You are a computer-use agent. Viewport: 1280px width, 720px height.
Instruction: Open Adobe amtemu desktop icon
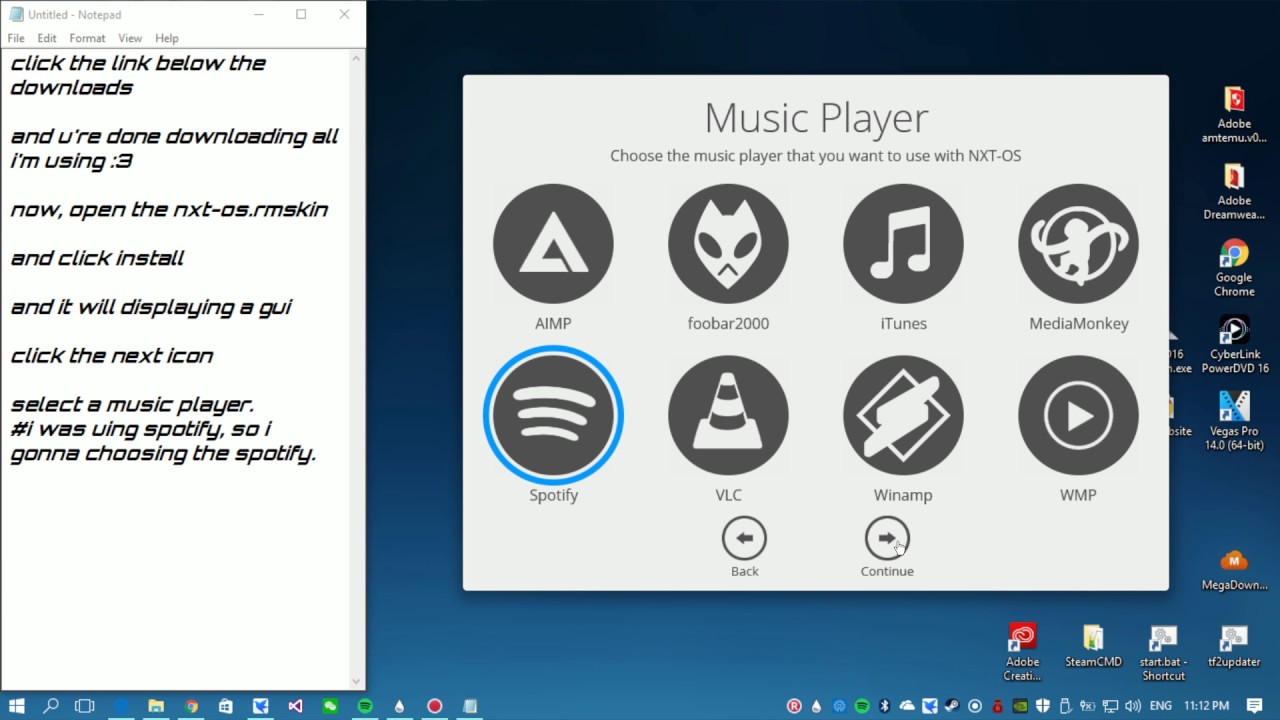point(1234,115)
